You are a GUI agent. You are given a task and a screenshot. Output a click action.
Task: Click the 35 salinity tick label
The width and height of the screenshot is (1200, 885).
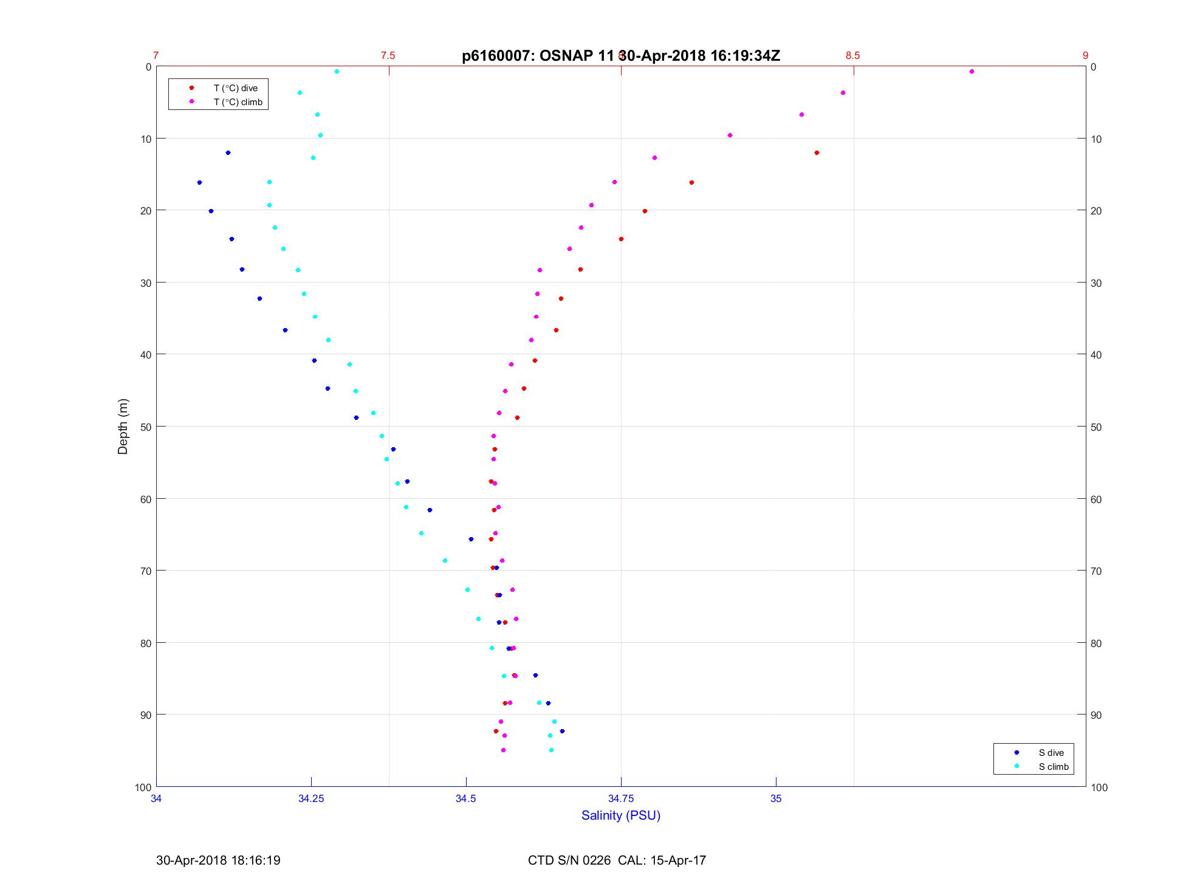coord(776,798)
